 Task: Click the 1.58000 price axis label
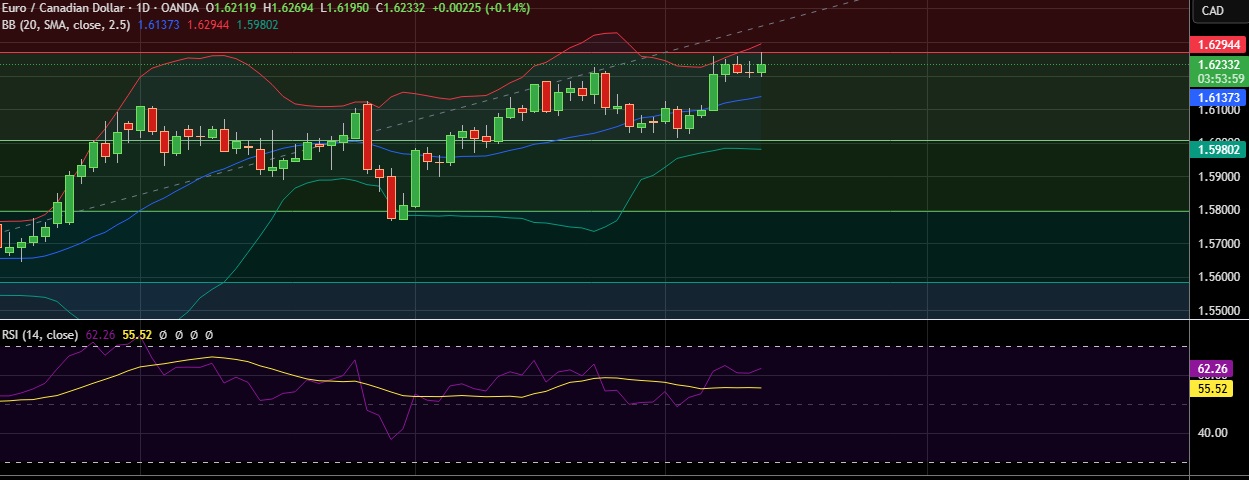[x=1217, y=210]
